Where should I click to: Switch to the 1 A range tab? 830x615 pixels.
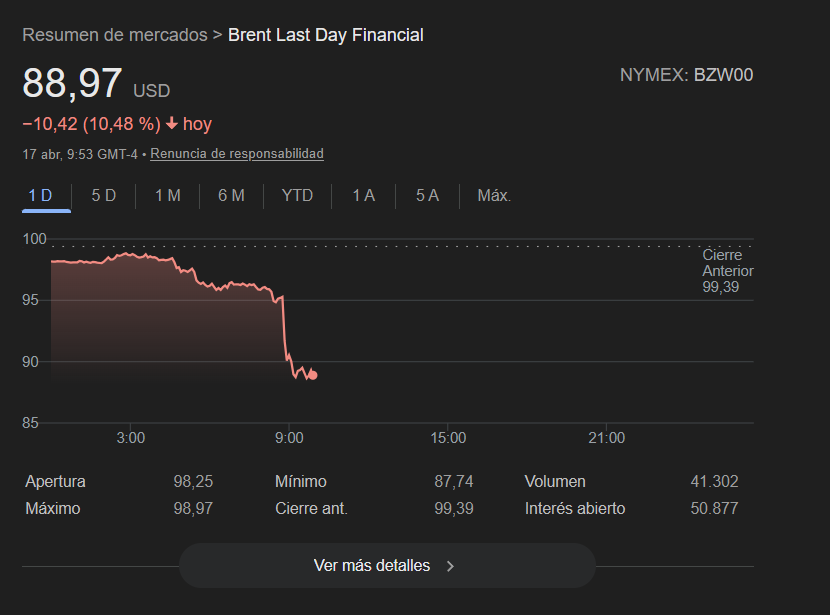click(363, 196)
